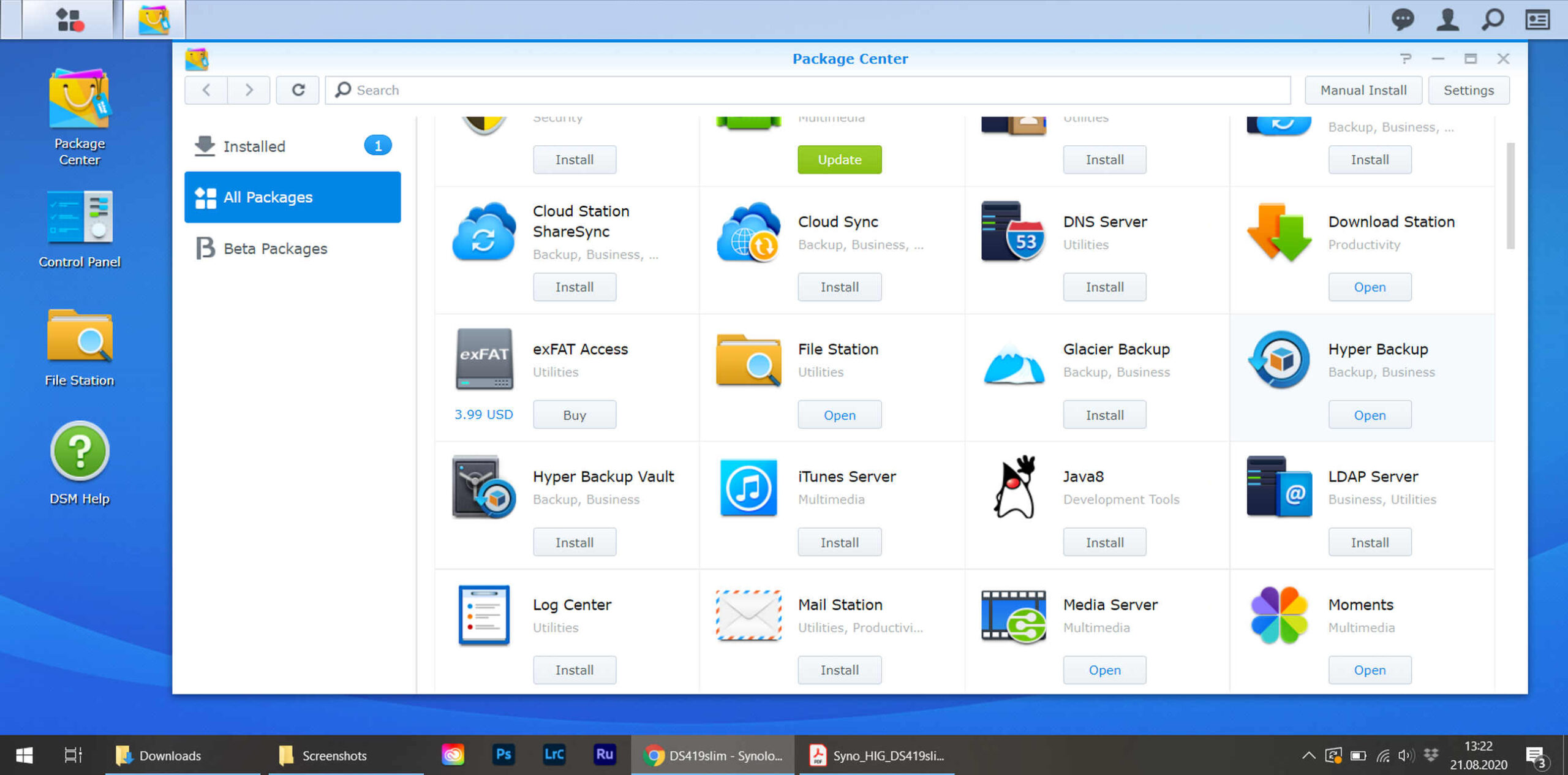Switch to the Syno_HIG PDF taskbar window
The width and height of the screenshot is (1568, 775).
tap(877, 755)
